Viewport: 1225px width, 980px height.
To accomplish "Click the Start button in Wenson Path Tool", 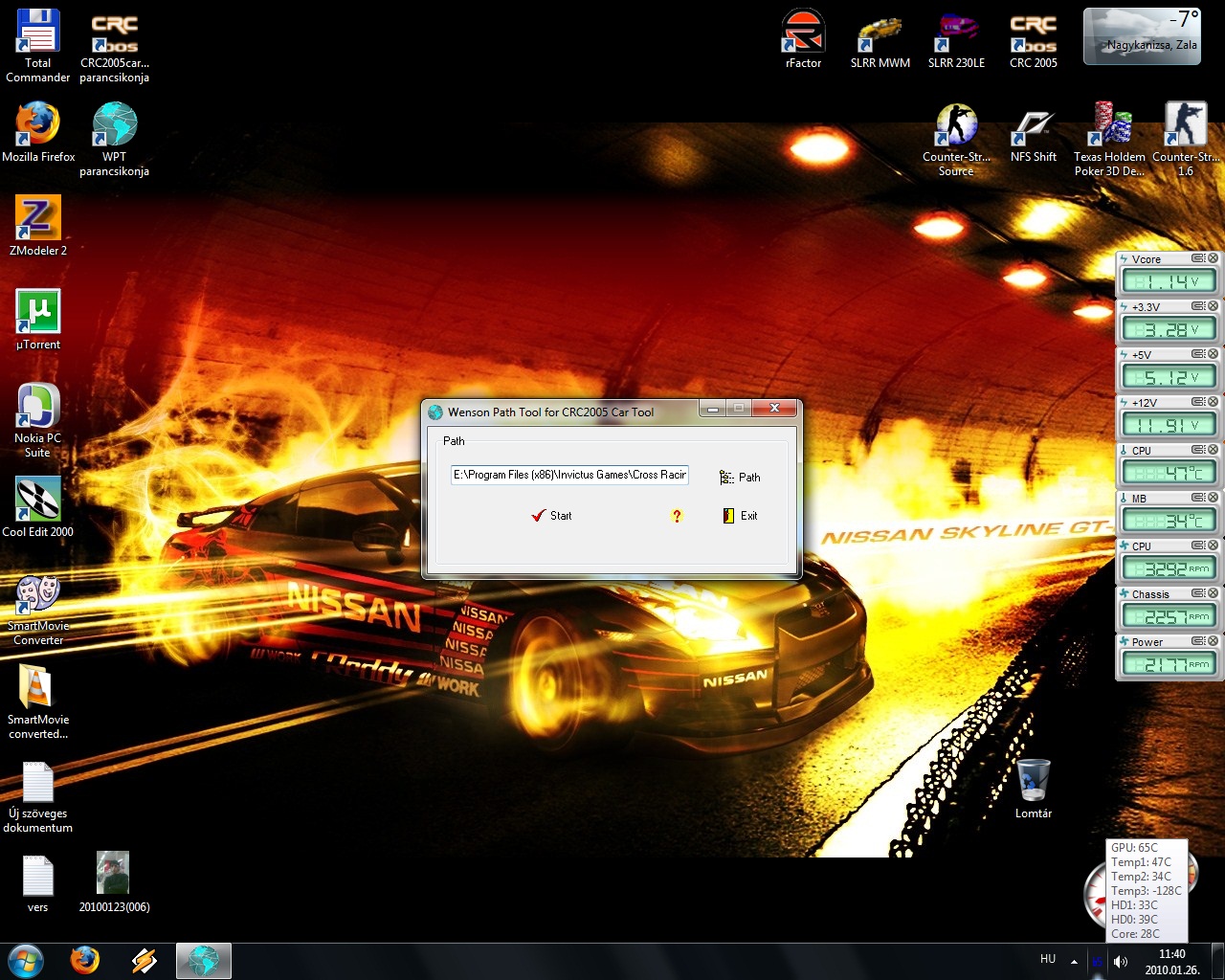I will coord(551,515).
